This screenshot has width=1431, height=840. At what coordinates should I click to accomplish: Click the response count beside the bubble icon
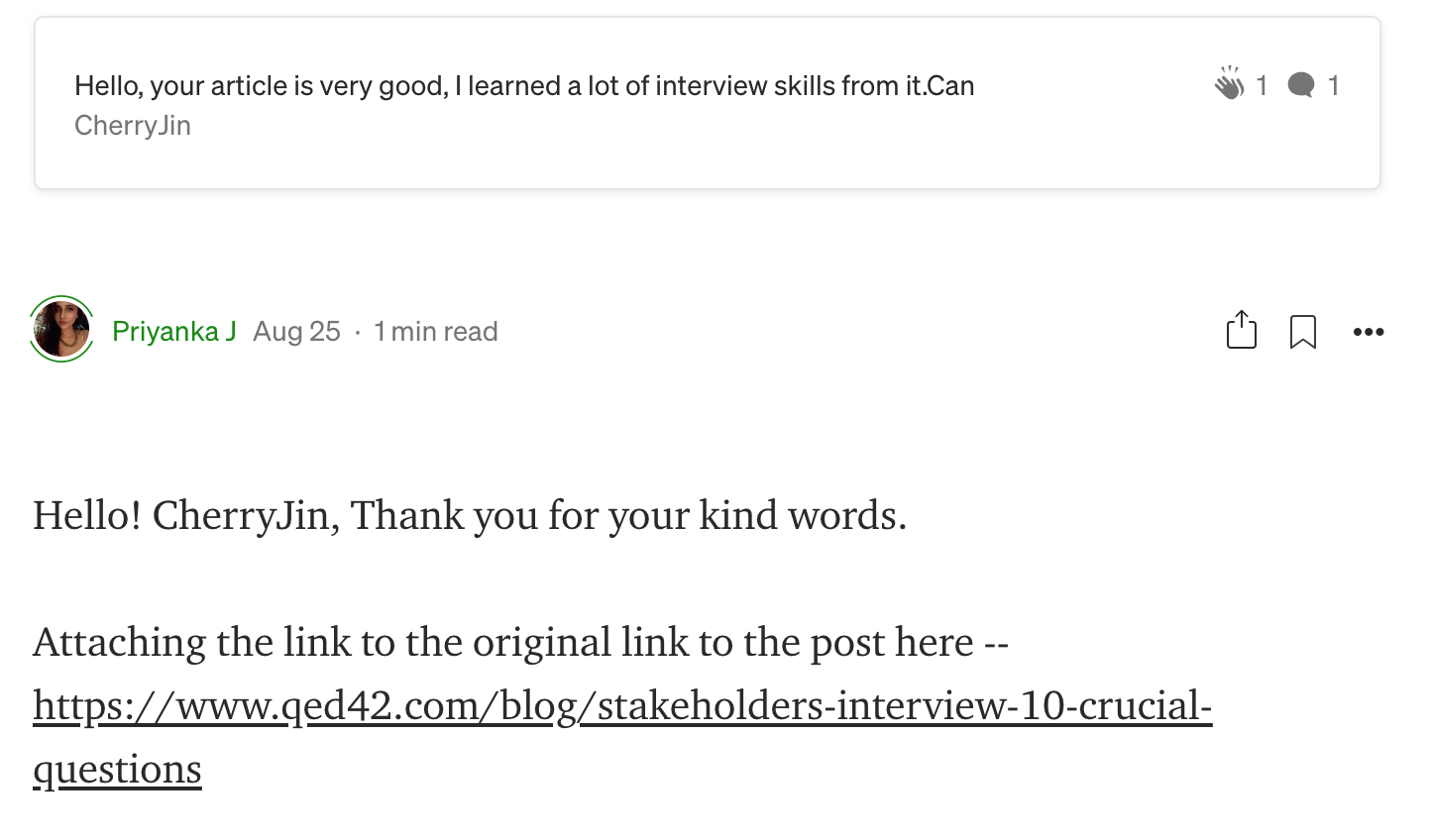pyautogui.click(x=1334, y=85)
